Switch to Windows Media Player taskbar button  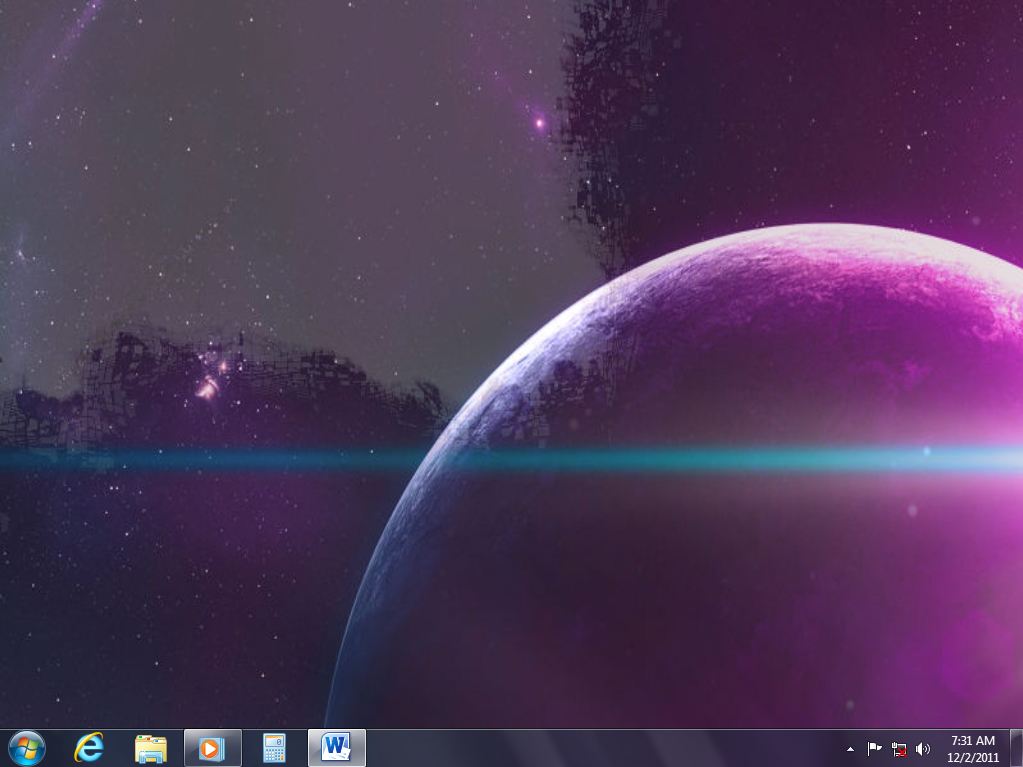(213, 748)
